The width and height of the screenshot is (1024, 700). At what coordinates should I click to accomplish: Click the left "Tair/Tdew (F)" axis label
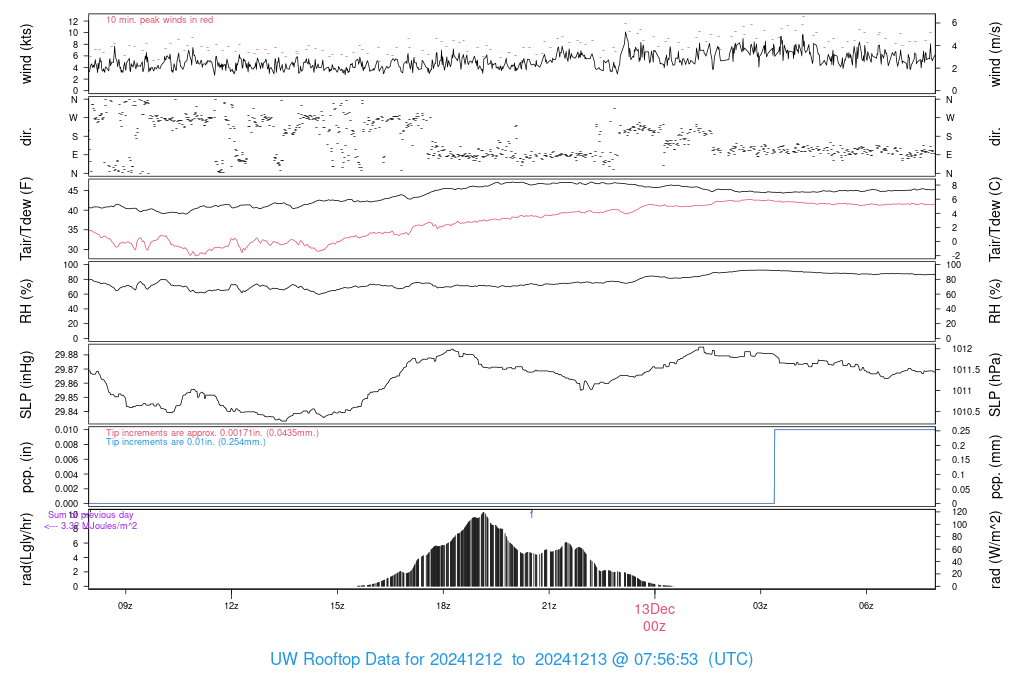pos(26,219)
